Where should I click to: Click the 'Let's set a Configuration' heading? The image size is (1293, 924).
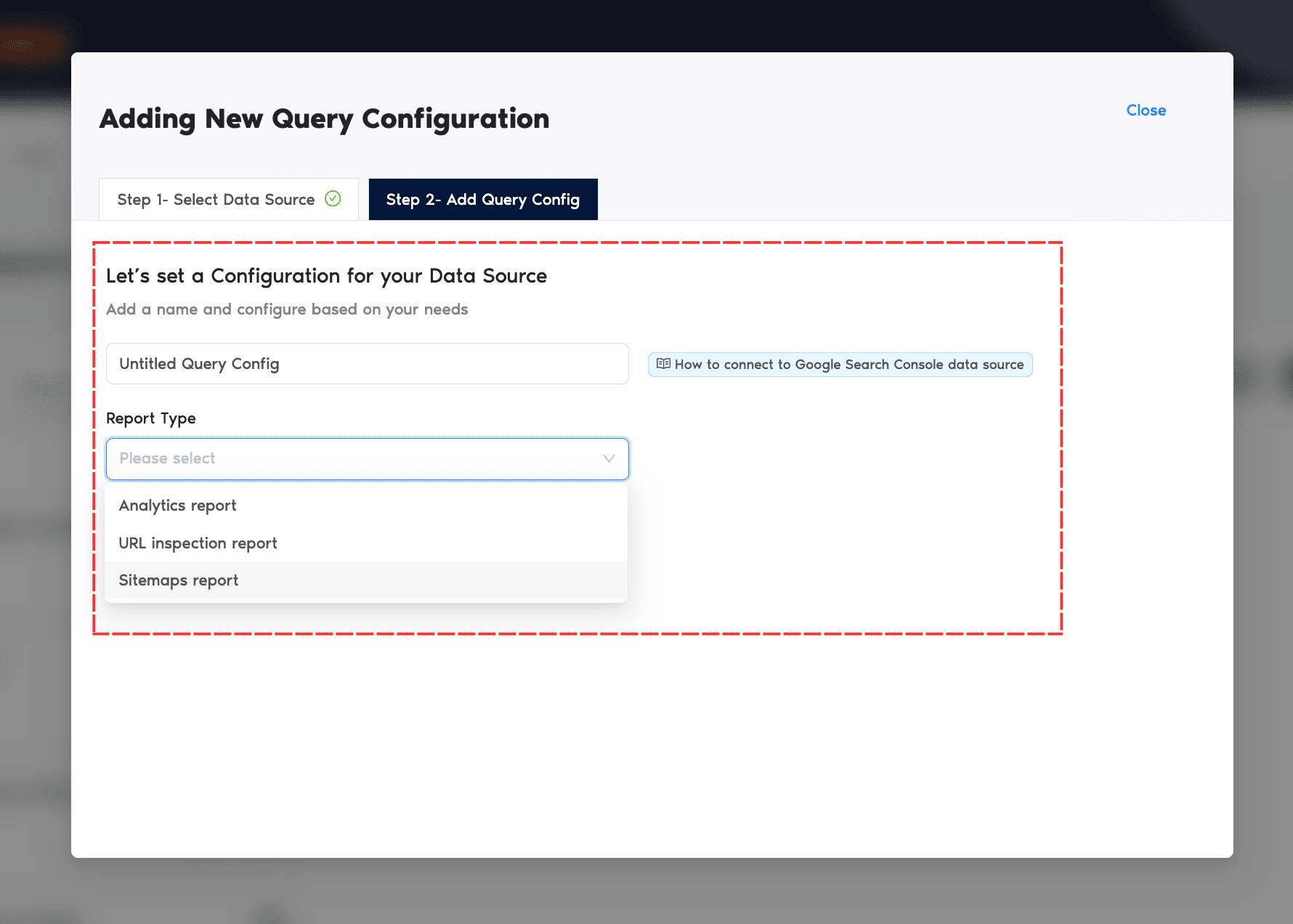[326, 276]
